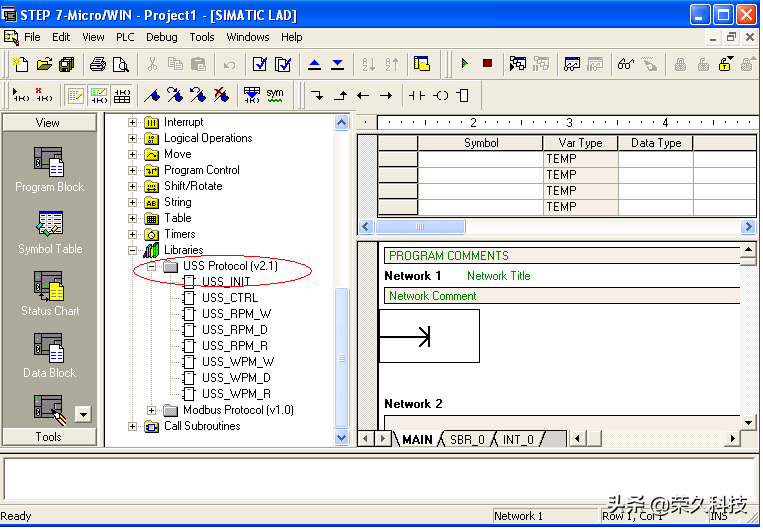763x530 pixels.
Task: Expand the Timers instruction folder
Action: [133, 234]
